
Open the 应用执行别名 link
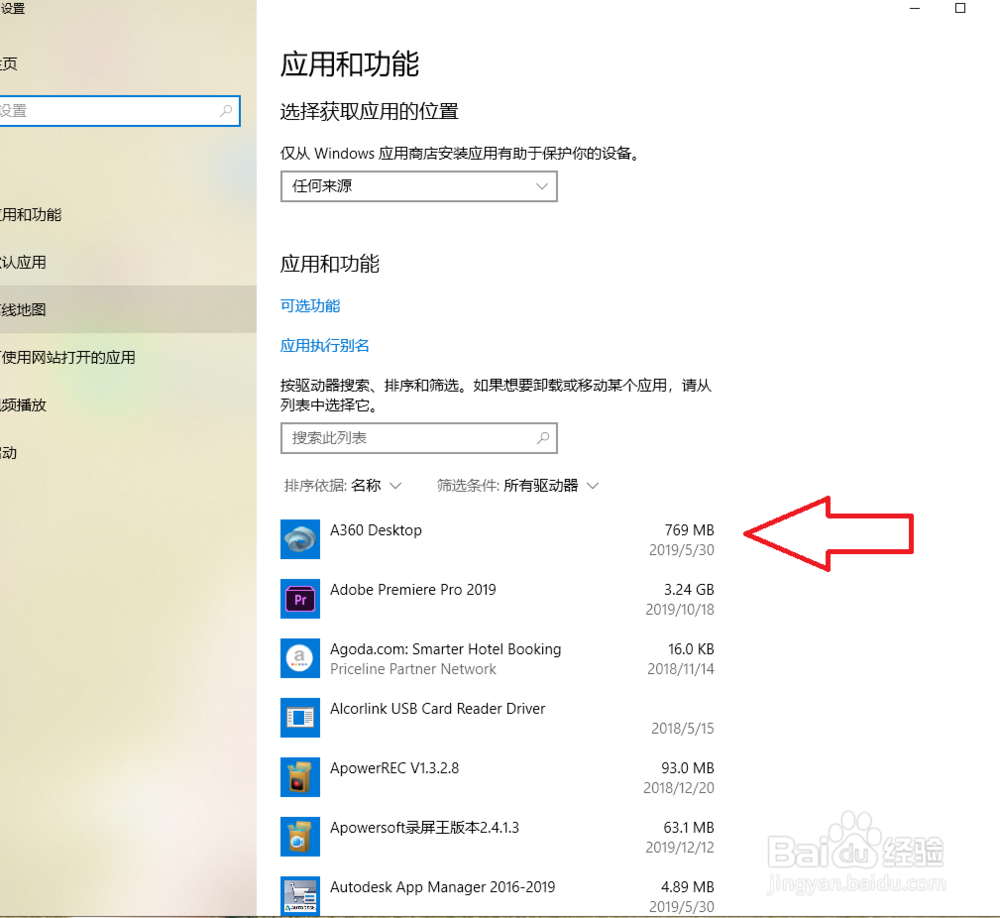(325, 346)
